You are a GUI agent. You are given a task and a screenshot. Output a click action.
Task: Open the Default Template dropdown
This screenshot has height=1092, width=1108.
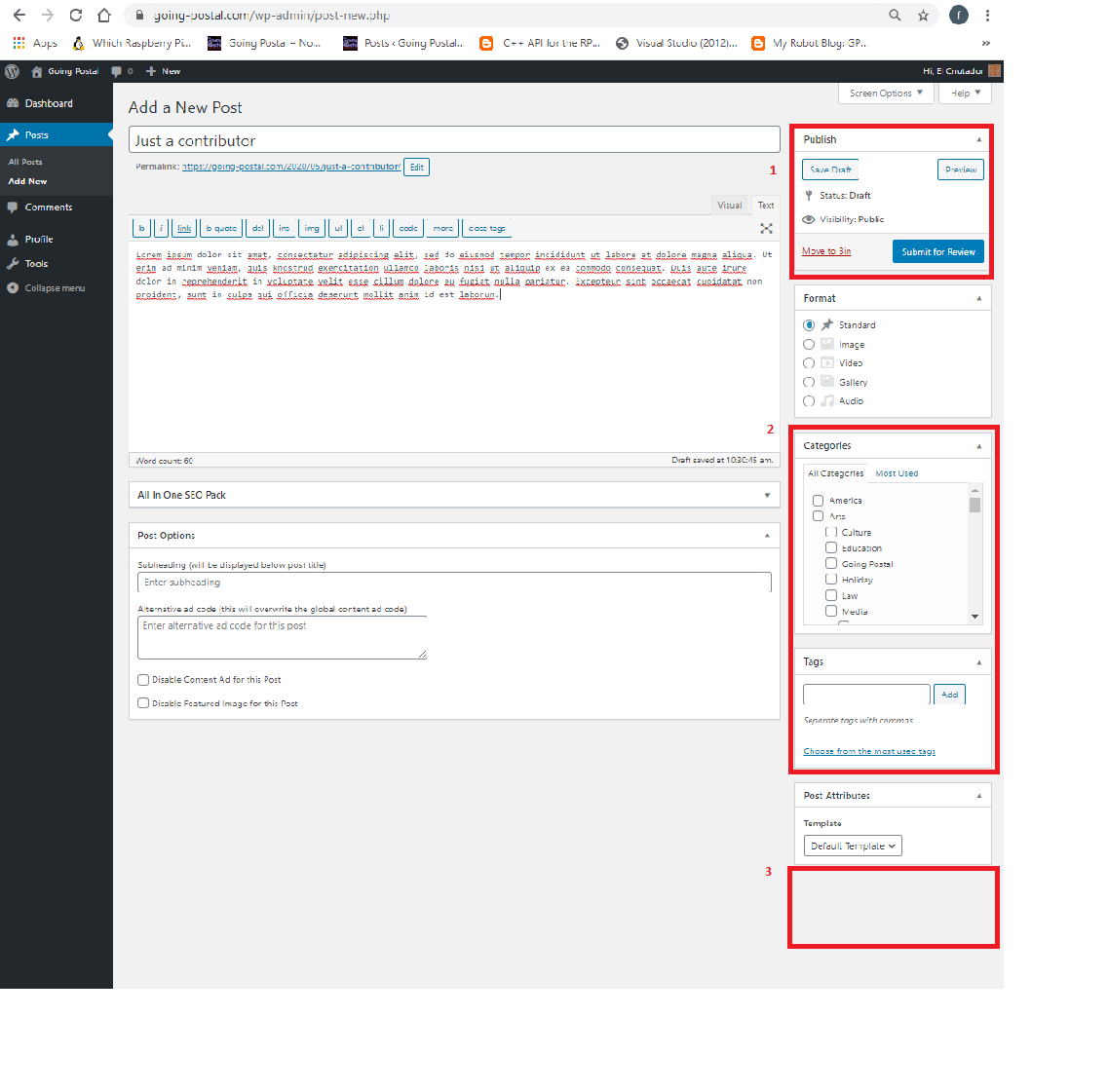point(853,846)
